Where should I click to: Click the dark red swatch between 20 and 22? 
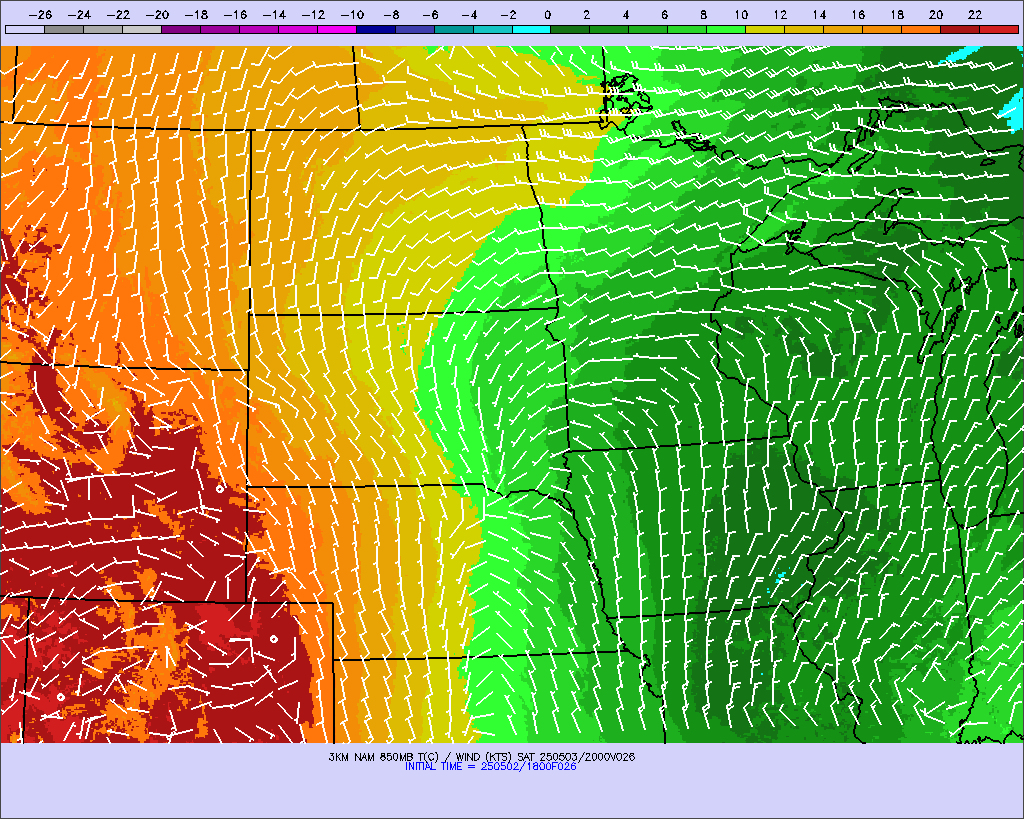960,29
